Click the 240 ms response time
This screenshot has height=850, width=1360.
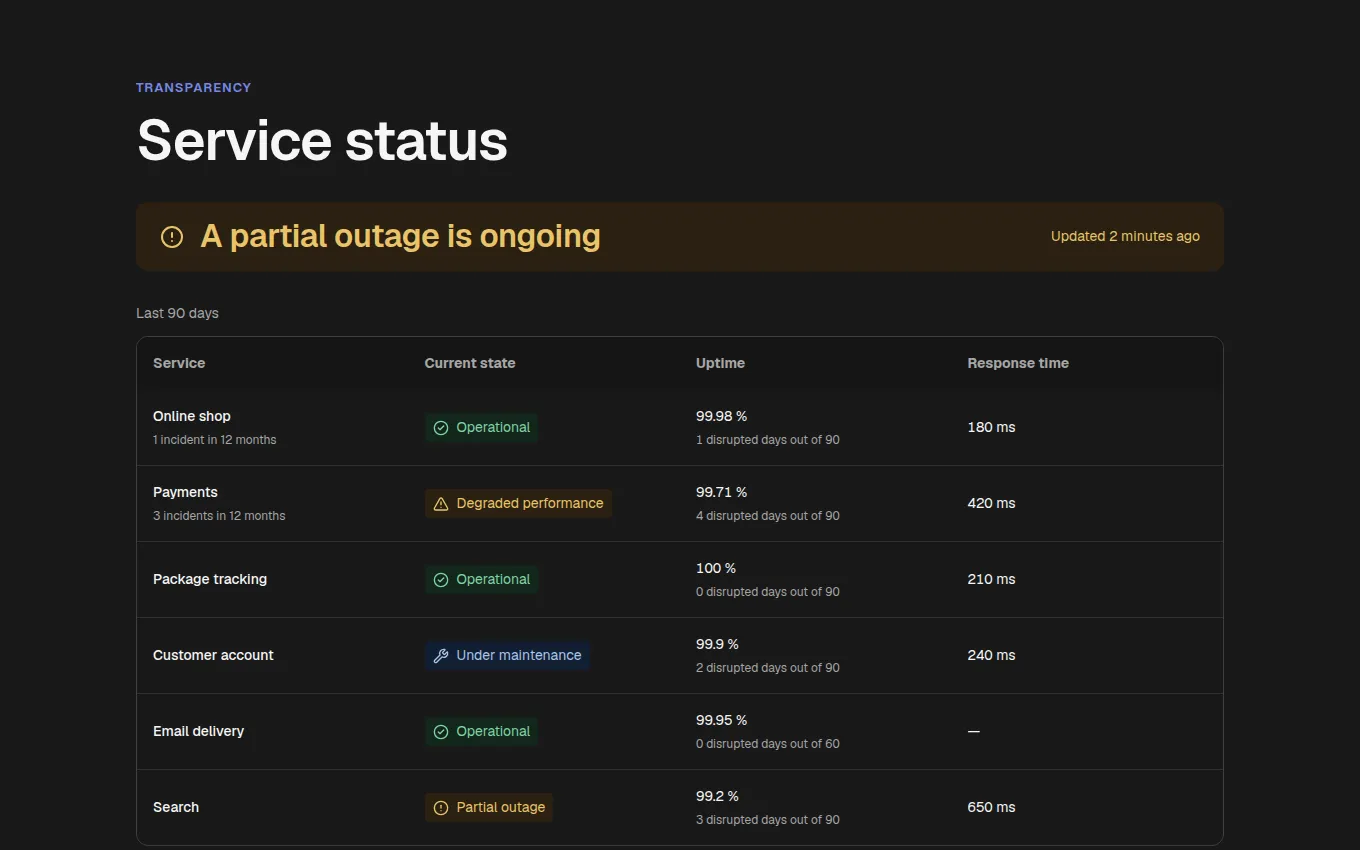click(991, 655)
